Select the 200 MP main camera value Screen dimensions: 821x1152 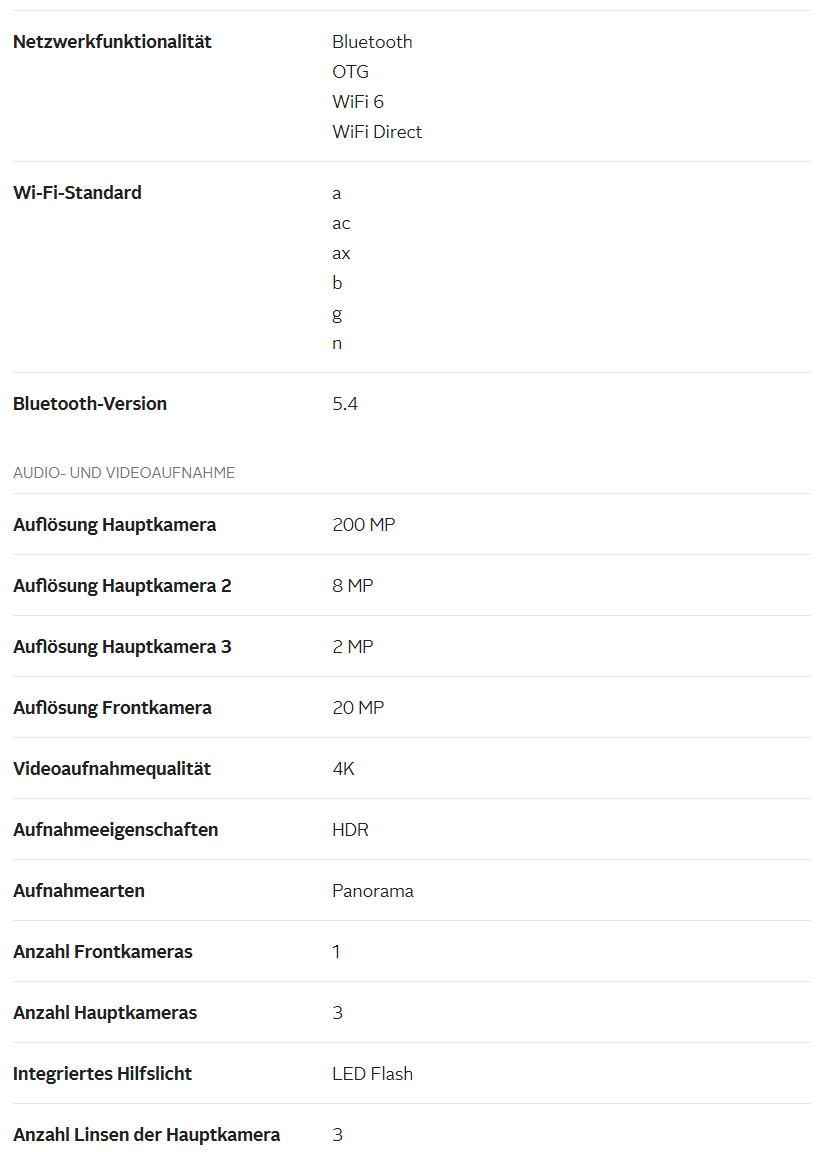click(x=364, y=525)
